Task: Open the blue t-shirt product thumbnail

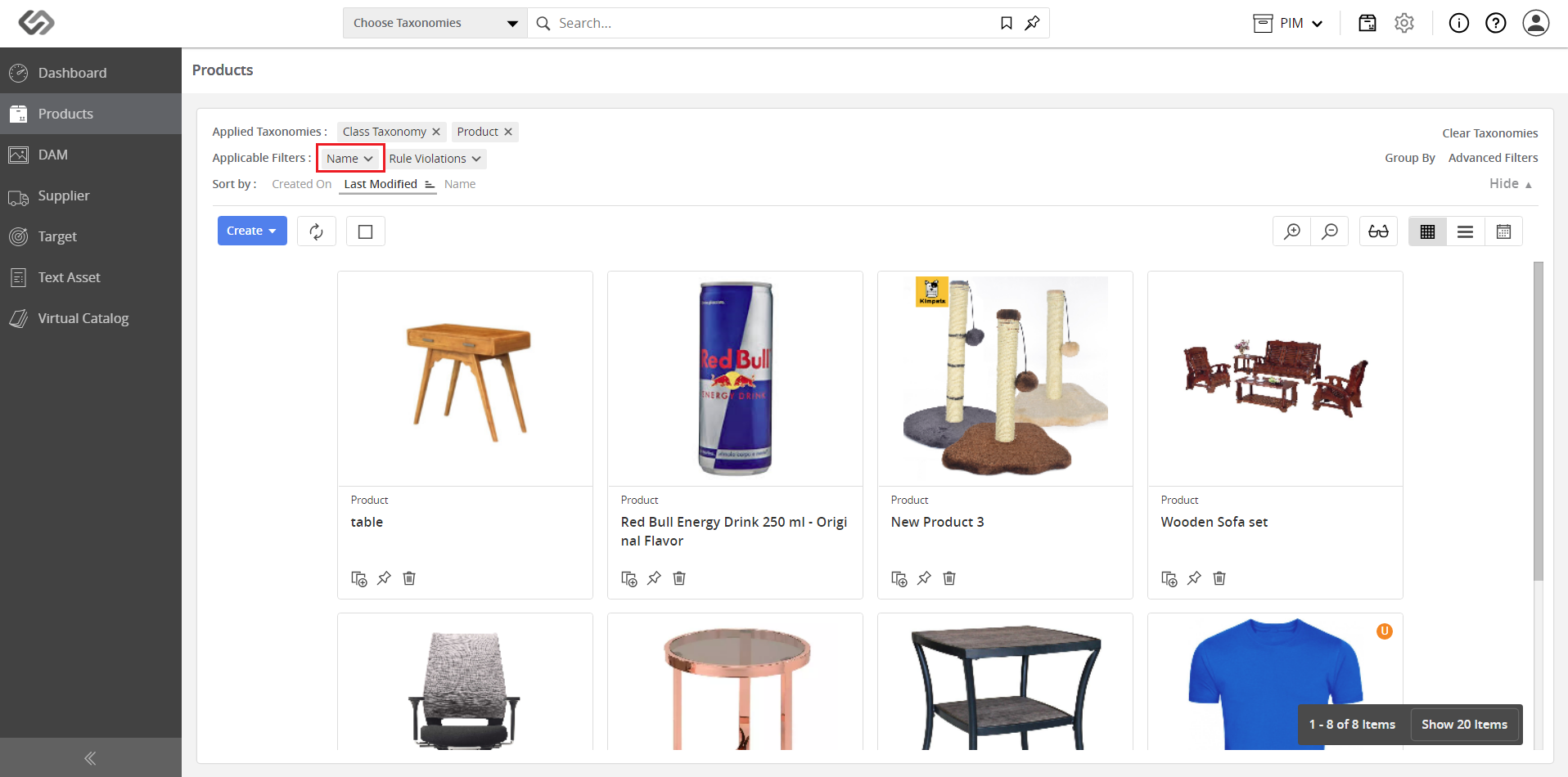Action: 1276,682
